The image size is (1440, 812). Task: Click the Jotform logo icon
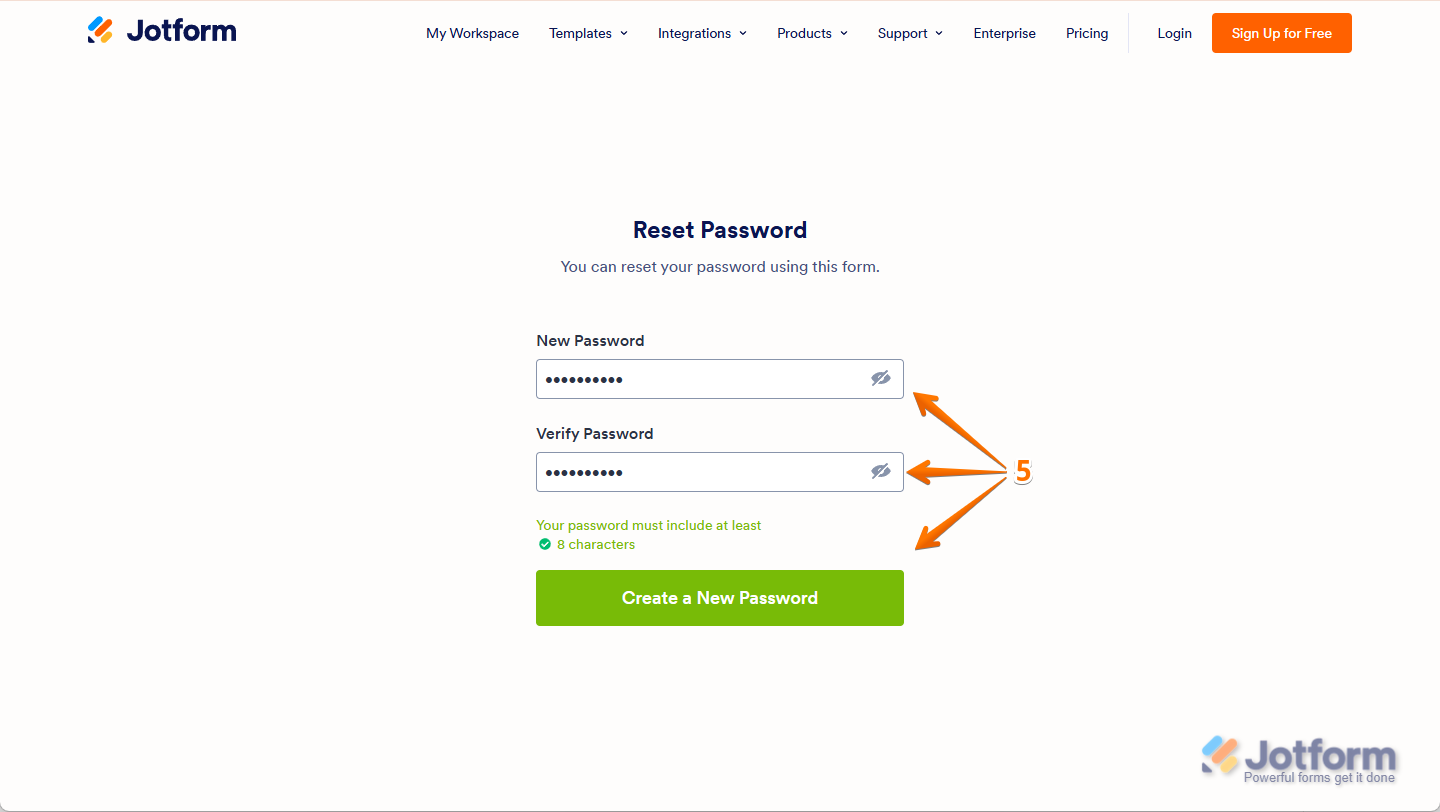100,31
